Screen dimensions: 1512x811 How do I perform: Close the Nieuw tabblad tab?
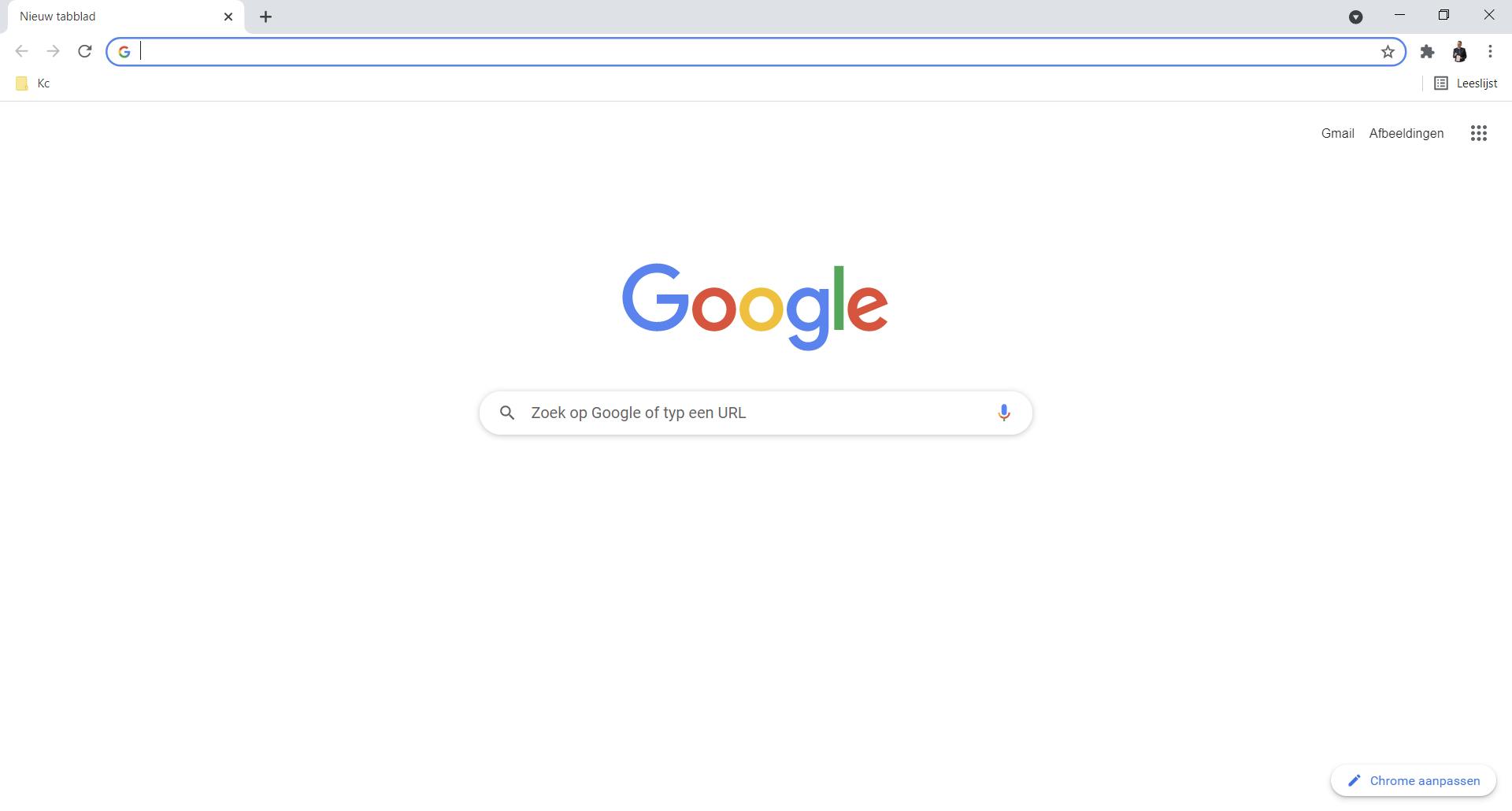[228, 17]
